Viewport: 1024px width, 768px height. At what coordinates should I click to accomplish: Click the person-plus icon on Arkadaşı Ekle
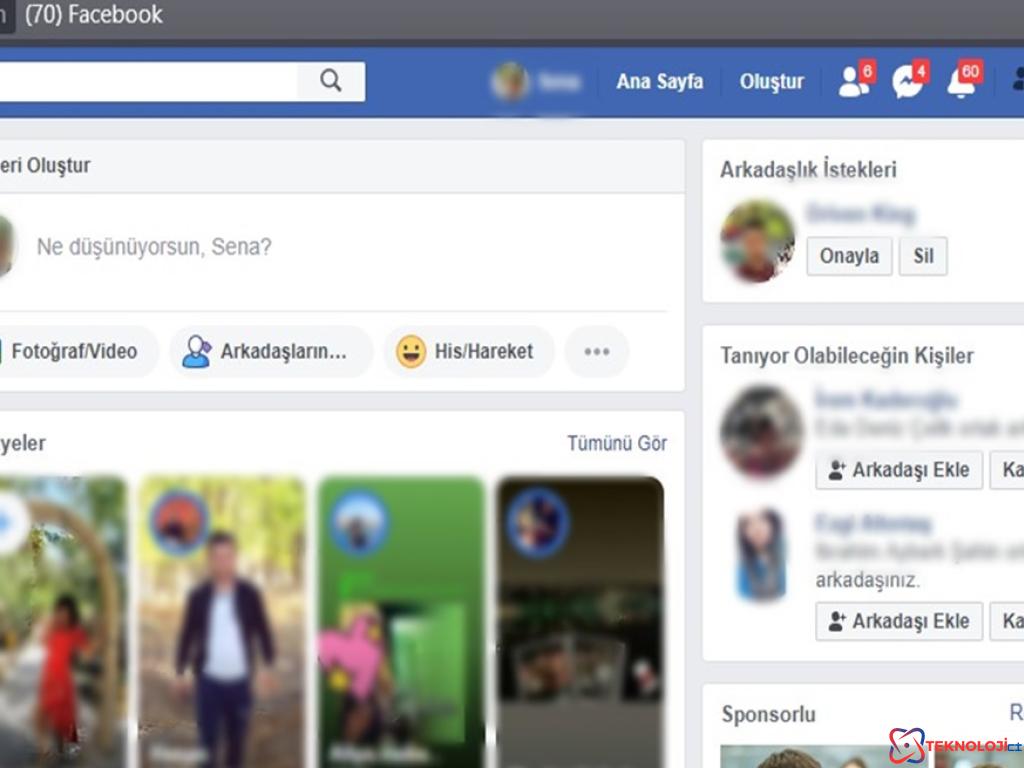pyautogui.click(x=835, y=470)
